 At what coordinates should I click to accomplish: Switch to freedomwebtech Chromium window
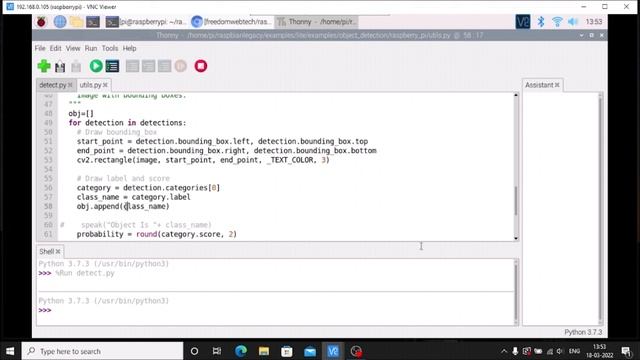[x=231, y=22]
